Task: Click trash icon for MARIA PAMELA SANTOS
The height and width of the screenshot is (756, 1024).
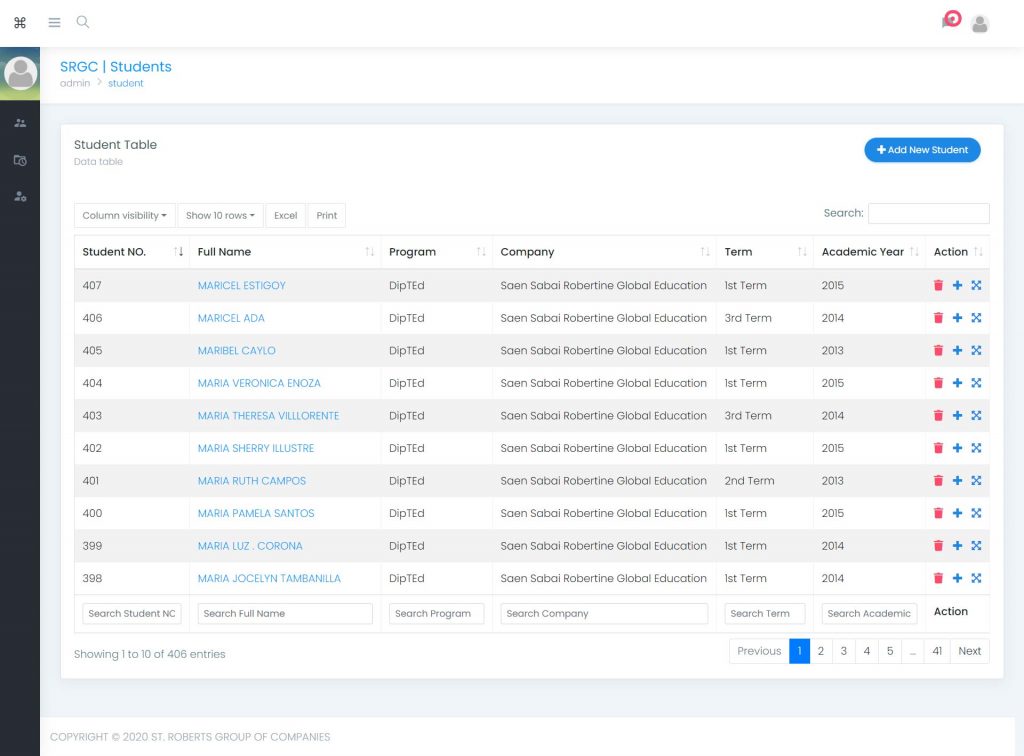Action: [938, 513]
